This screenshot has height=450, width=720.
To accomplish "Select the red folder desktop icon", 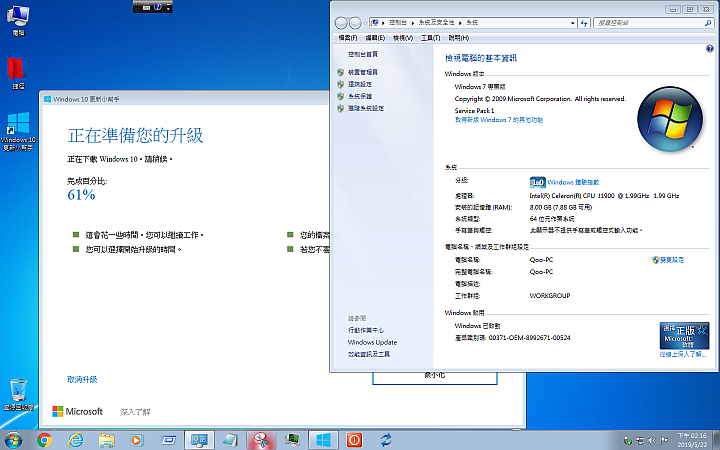I will (17, 73).
